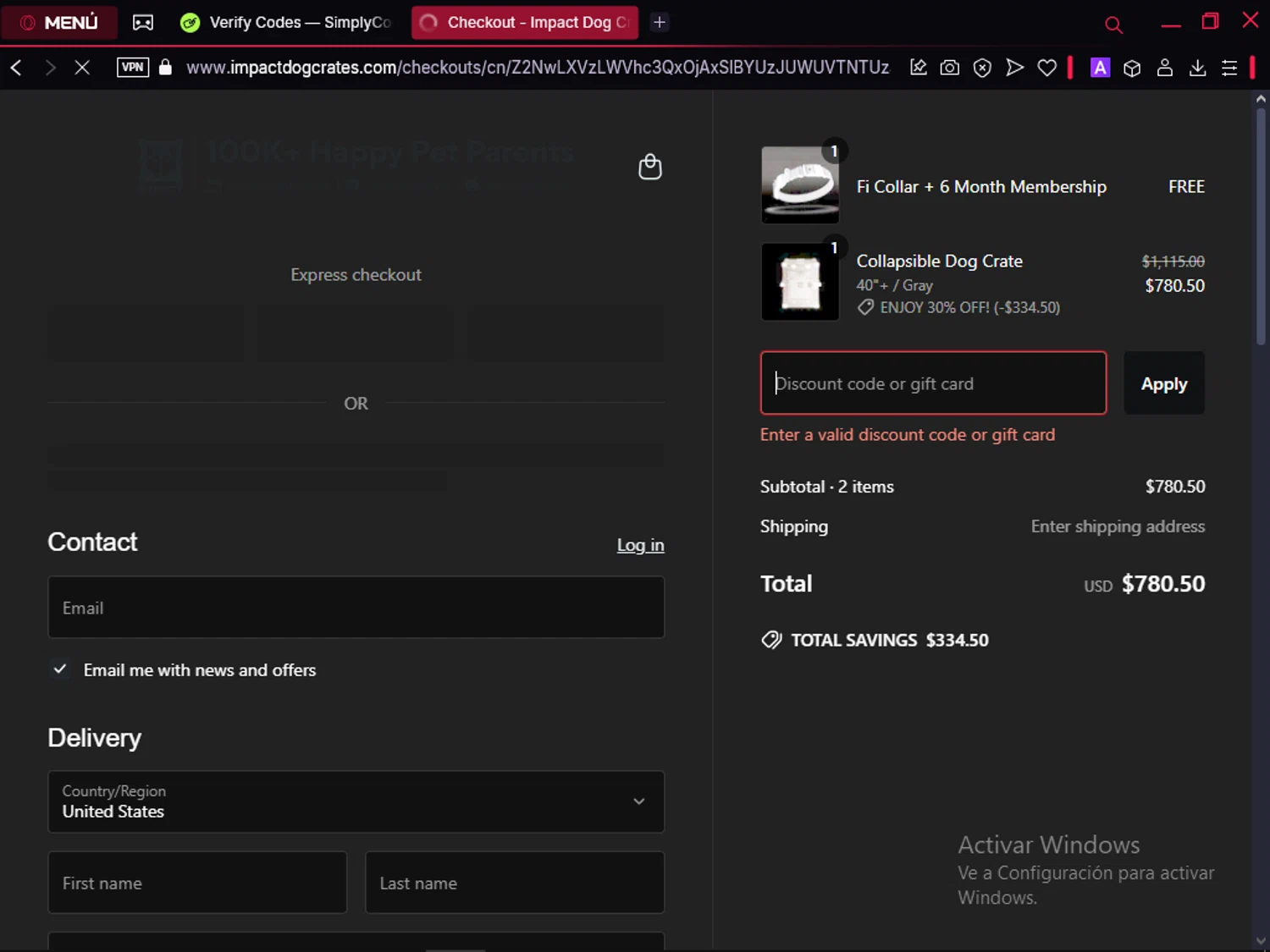Click the USD $780.50 total amount
The image size is (1270, 952).
pos(1145,584)
